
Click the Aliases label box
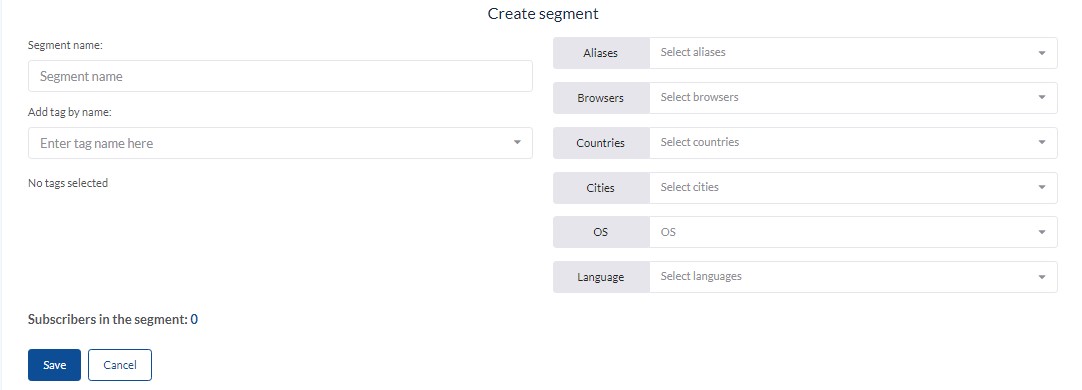point(601,53)
